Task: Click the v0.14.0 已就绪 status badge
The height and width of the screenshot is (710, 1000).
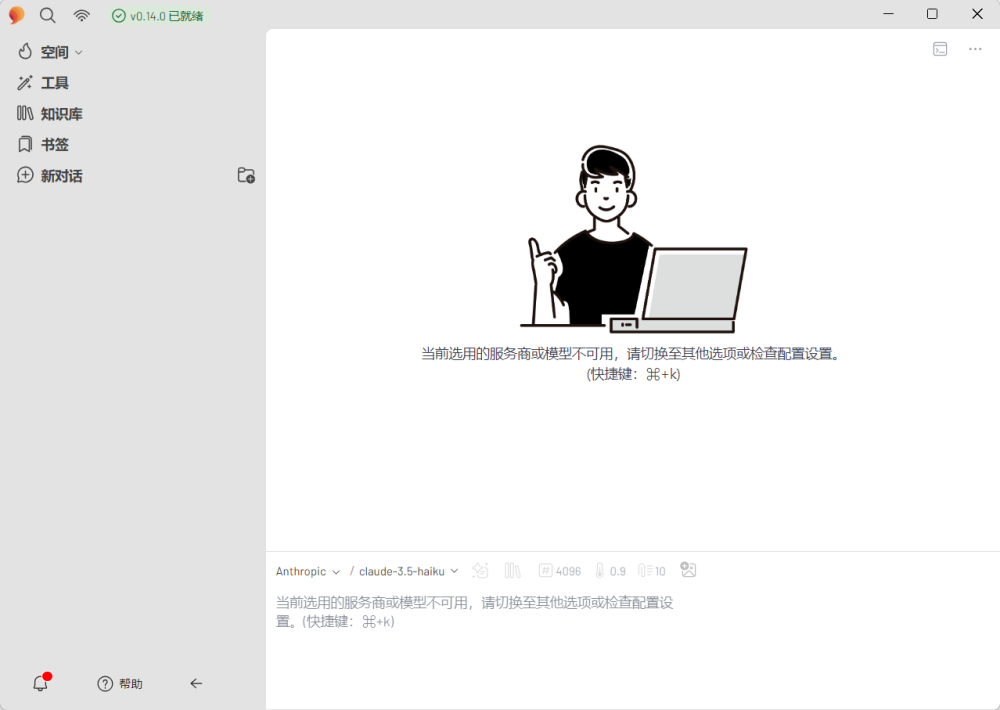Action: (157, 15)
